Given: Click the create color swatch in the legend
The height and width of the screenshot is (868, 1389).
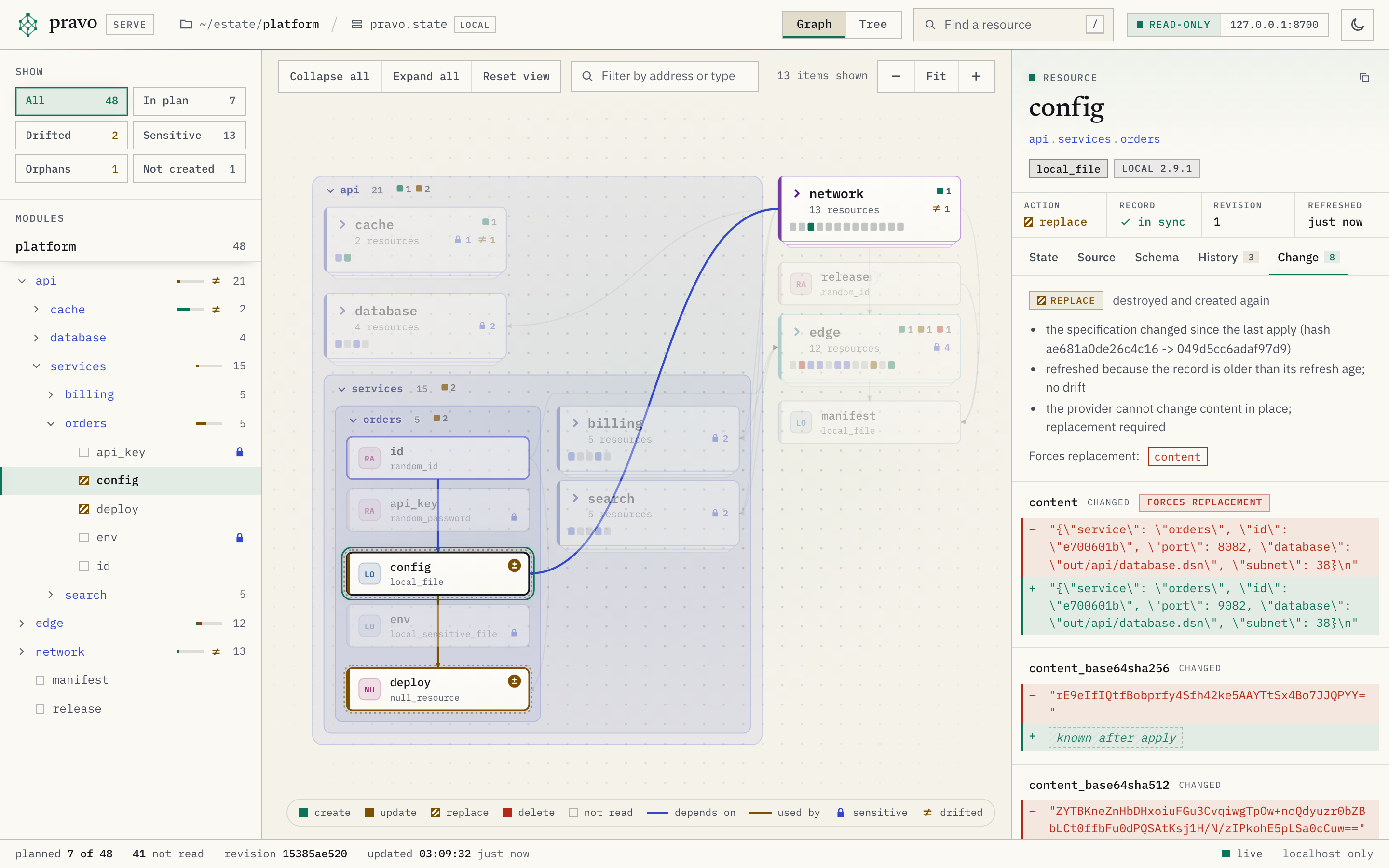Looking at the screenshot, I should tap(303, 813).
